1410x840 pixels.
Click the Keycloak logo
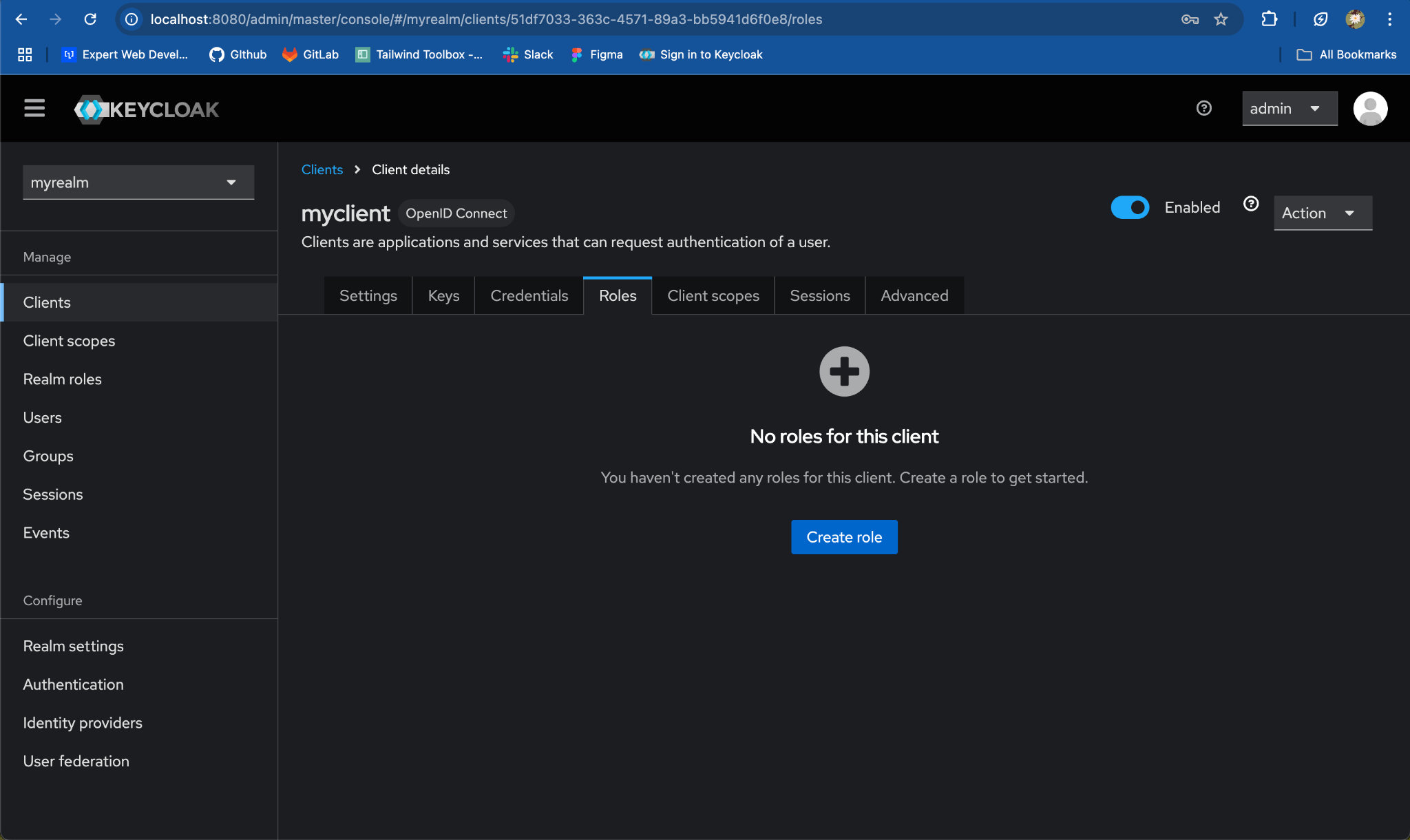pyautogui.click(x=147, y=109)
